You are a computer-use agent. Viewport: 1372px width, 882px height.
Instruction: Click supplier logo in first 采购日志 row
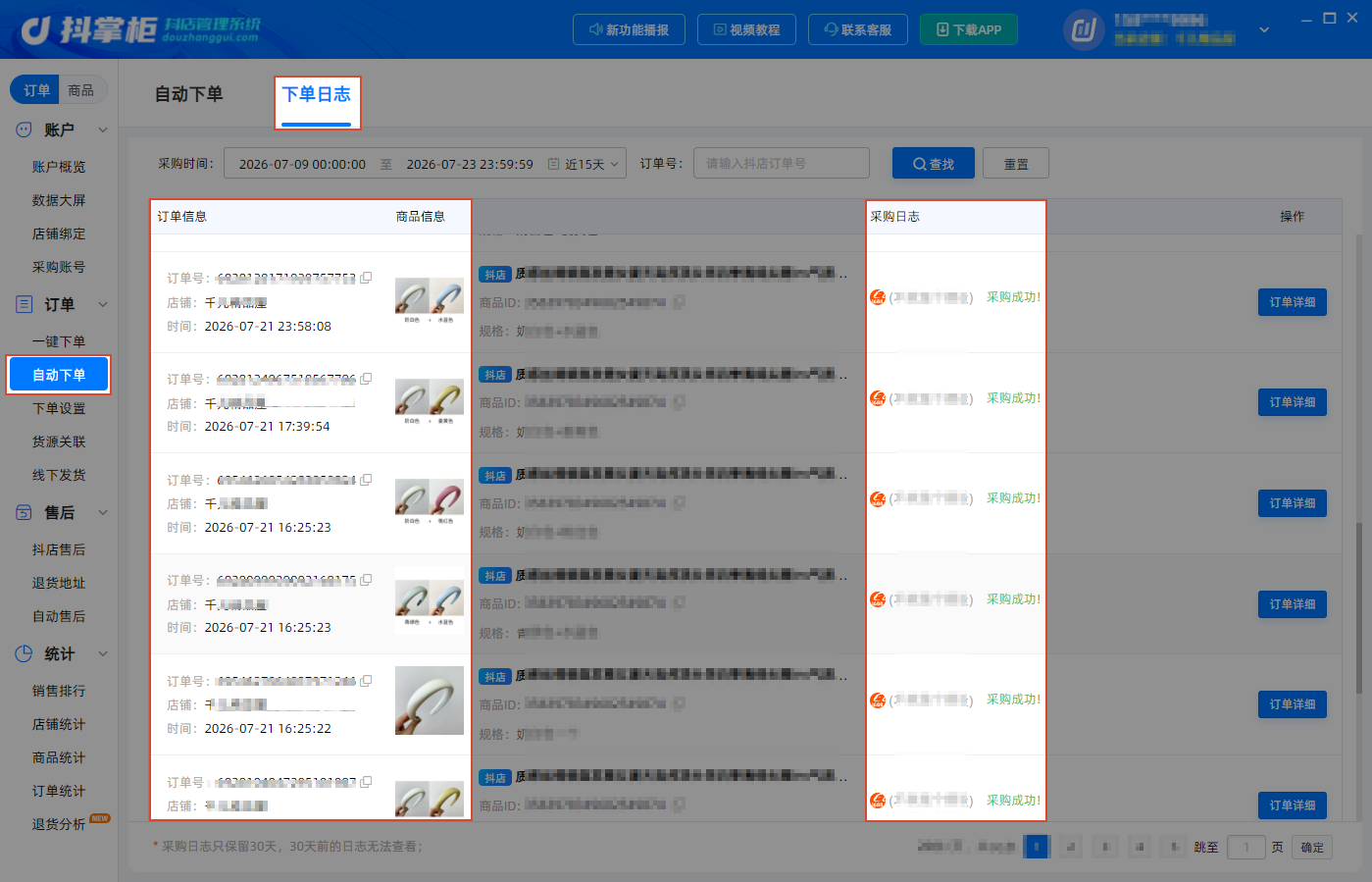pos(878,297)
